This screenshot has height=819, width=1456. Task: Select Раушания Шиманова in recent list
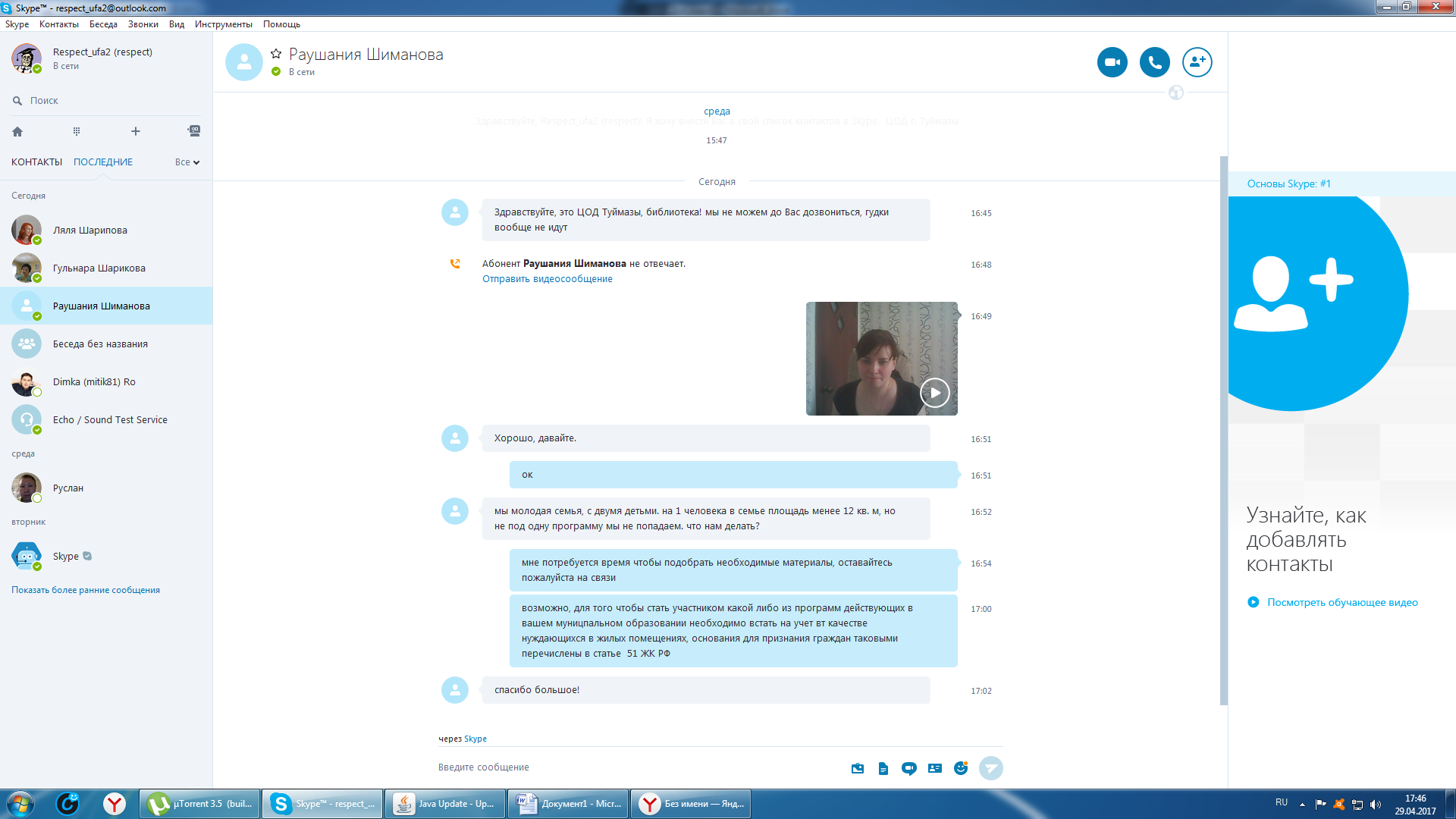[106, 306]
